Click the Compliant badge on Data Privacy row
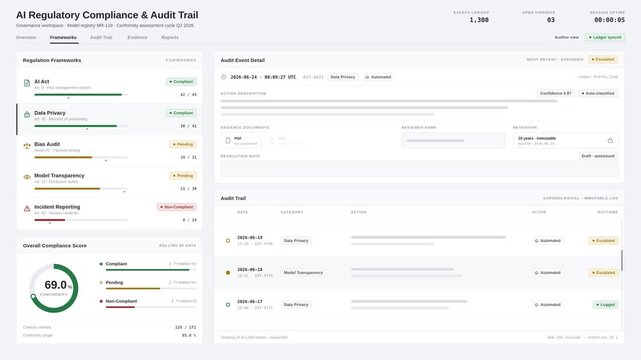Viewport: 641px width, 360px height. coord(181,113)
